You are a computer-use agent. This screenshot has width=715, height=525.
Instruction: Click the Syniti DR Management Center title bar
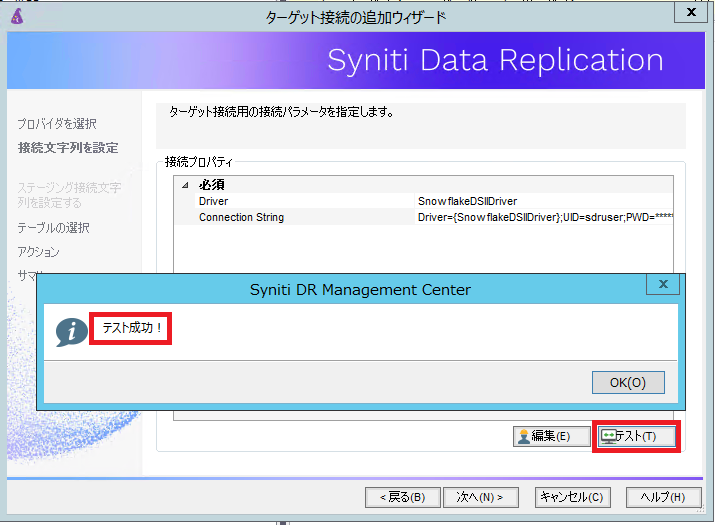[360, 290]
